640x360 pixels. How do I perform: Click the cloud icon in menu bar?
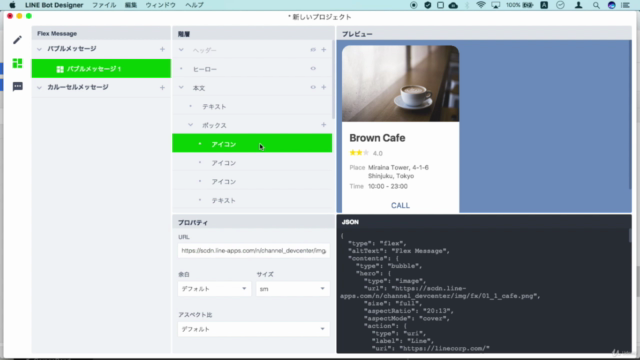(x=453, y=5)
